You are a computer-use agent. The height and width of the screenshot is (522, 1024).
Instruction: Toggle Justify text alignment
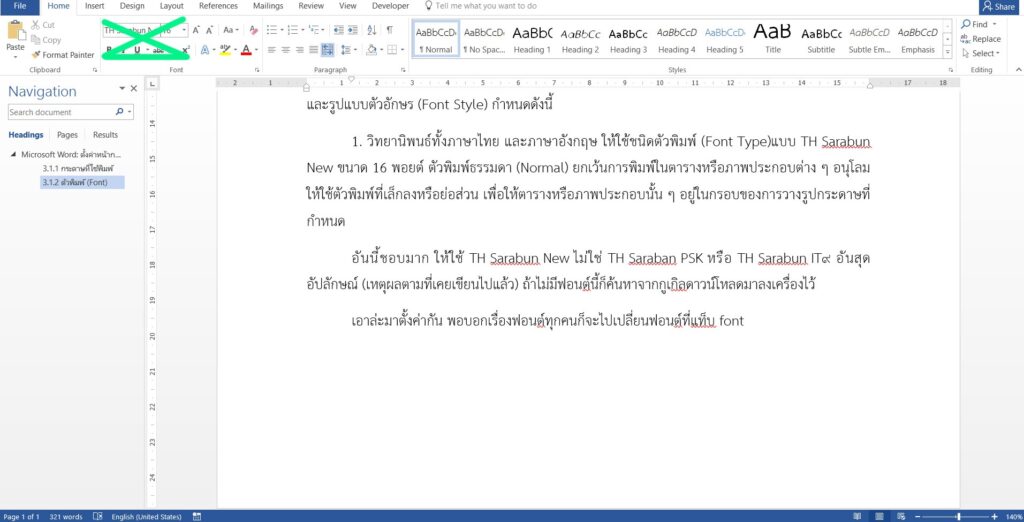point(314,50)
